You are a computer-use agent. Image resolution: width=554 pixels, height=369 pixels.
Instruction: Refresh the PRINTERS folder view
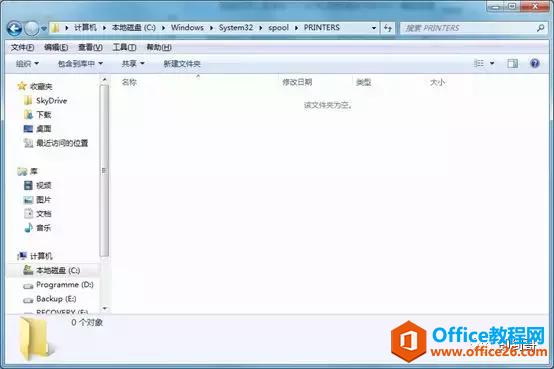click(388, 28)
